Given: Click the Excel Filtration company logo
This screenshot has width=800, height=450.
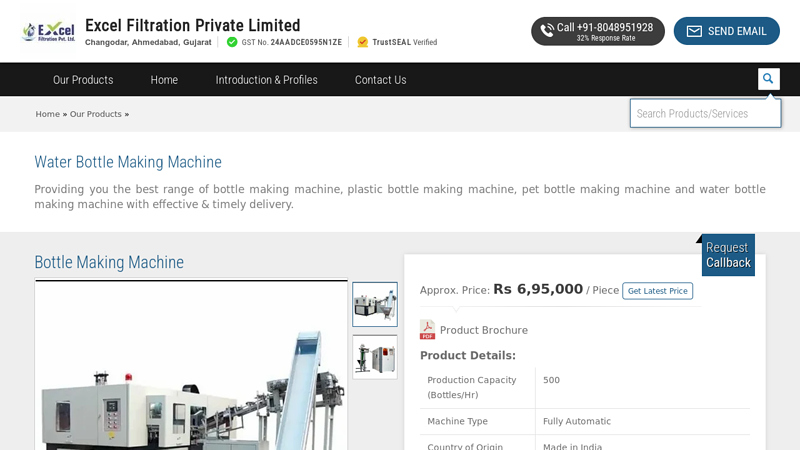Looking at the screenshot, I should [48, 32].
